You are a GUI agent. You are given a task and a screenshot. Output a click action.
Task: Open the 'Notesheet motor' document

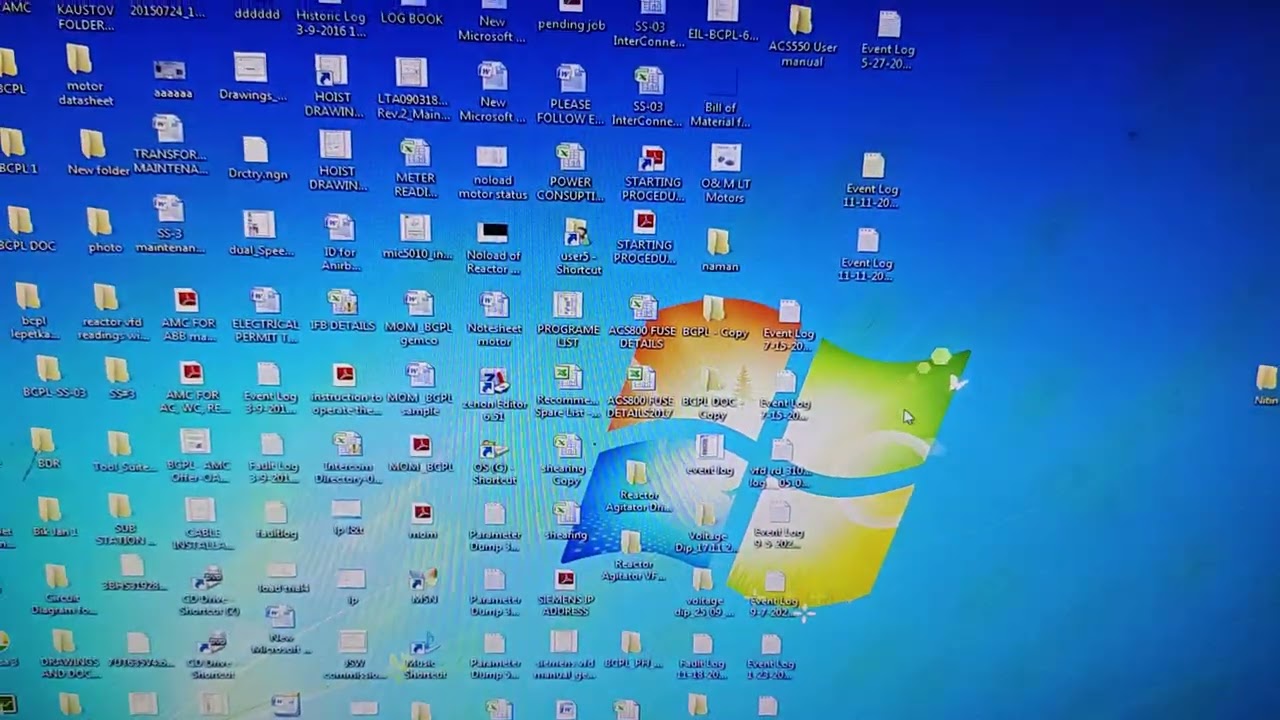(495, 320)
